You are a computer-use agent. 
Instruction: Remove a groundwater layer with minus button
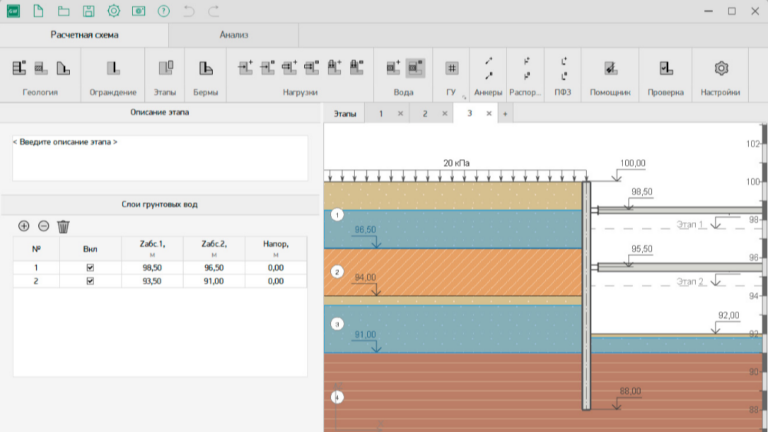coord(44,226)
